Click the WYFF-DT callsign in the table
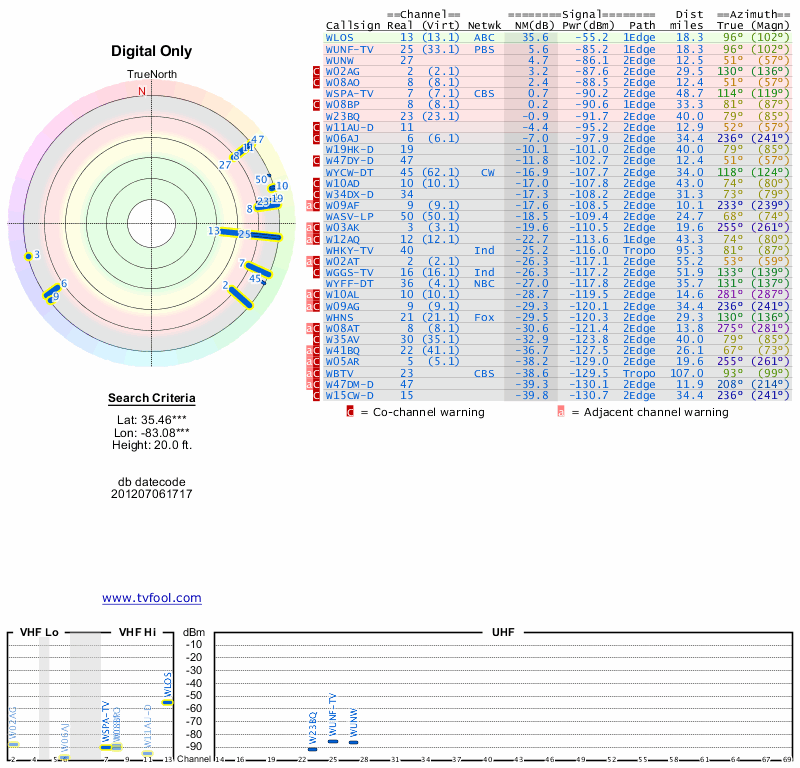Screen dimensions: 800x768 click(350, 285)
